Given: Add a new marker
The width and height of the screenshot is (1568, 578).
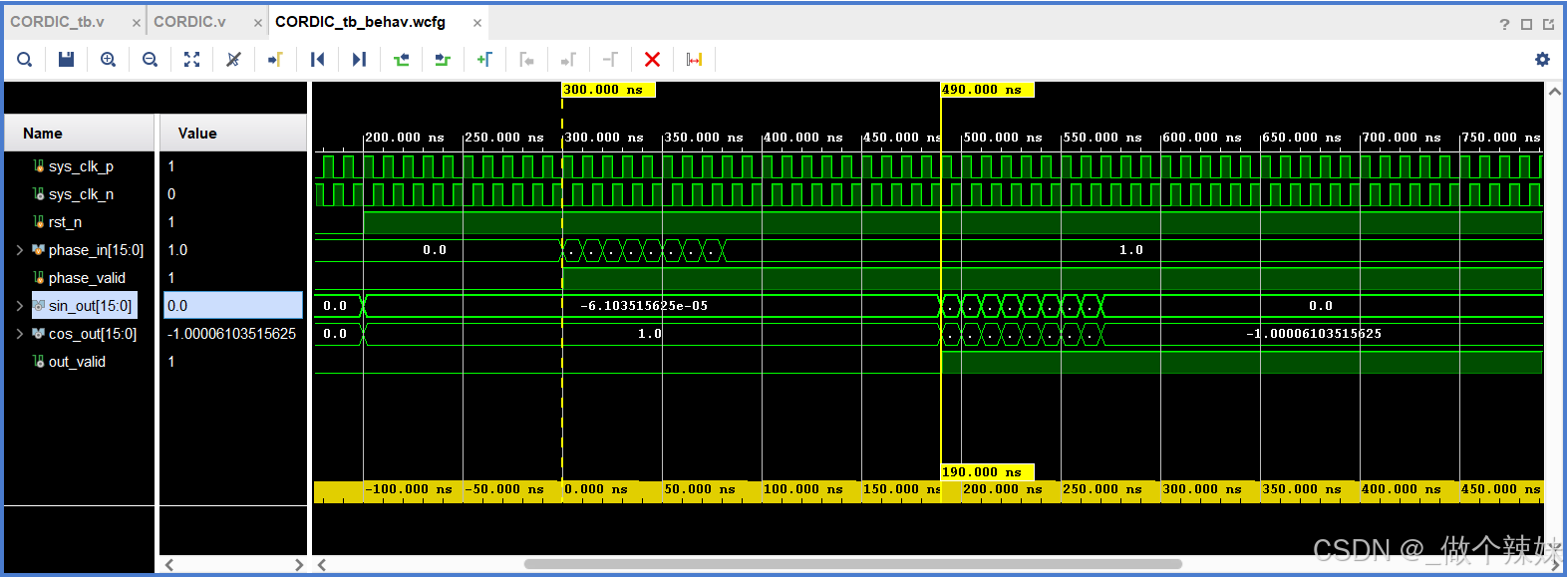Looking at the screenshot, I should coord(484,60).
